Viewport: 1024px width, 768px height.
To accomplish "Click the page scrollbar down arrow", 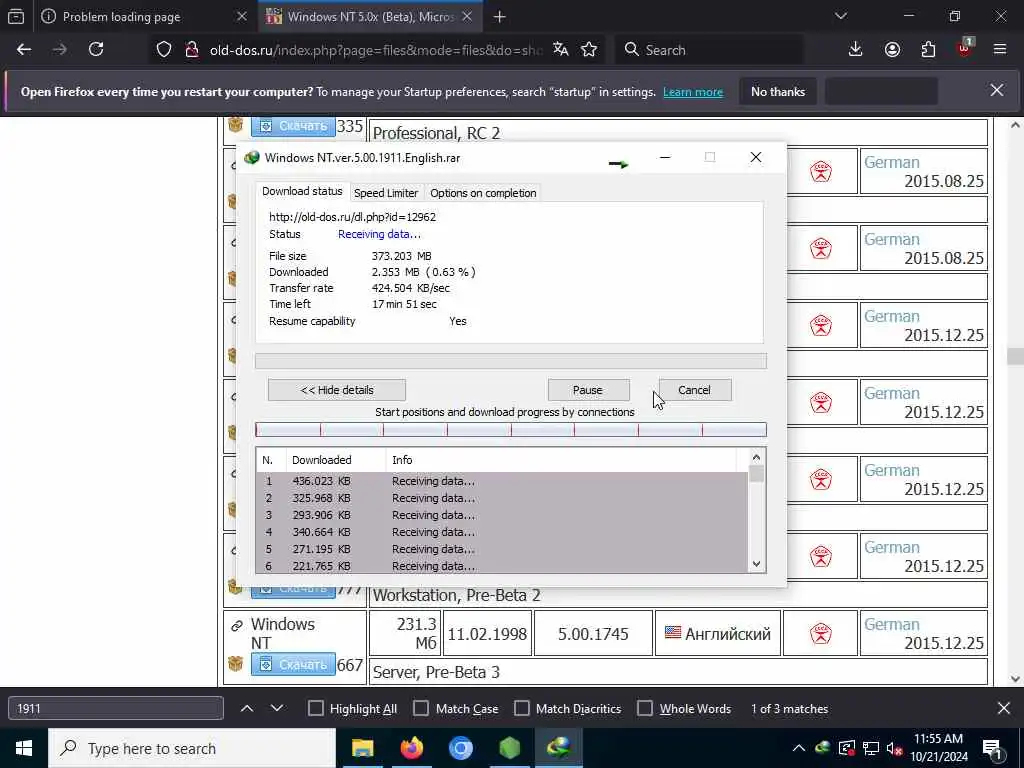I will (x=1015, y=679).
